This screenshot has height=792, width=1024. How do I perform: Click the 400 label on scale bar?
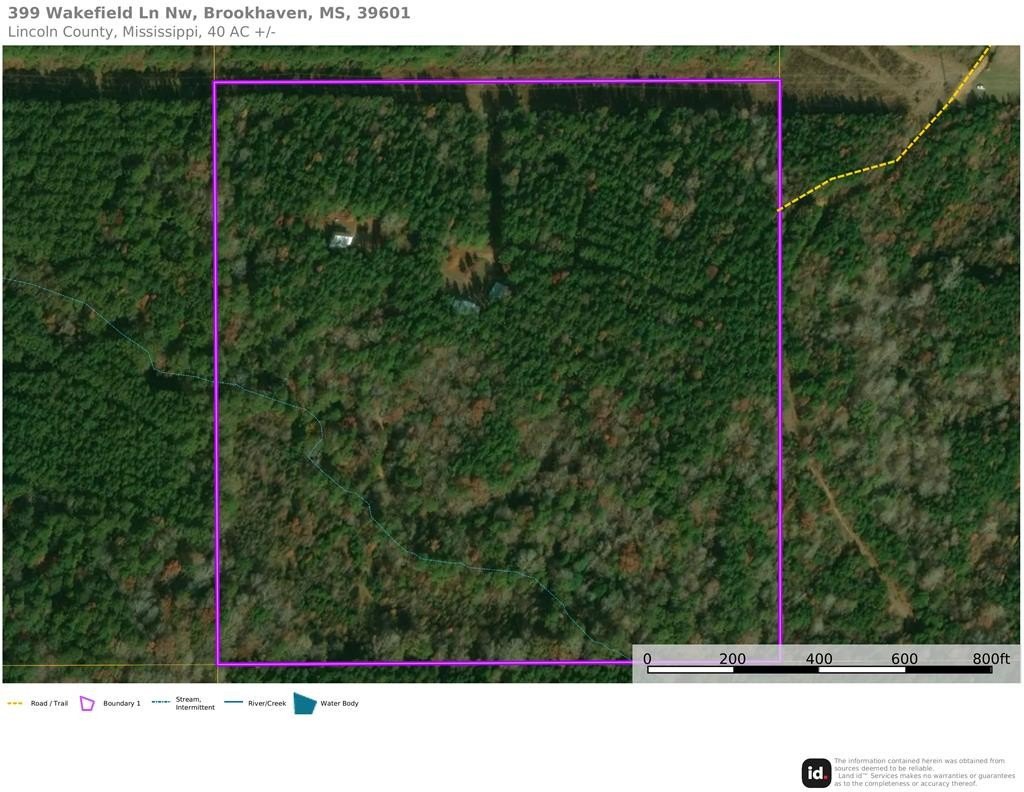819,658
